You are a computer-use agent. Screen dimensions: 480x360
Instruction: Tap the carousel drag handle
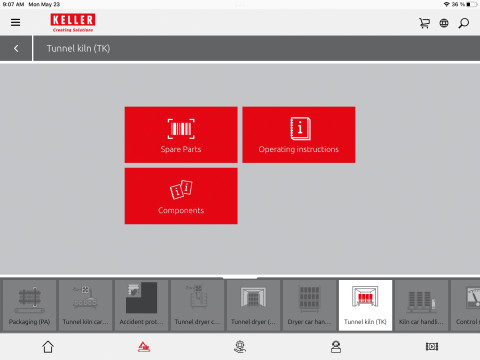(240, 277)
